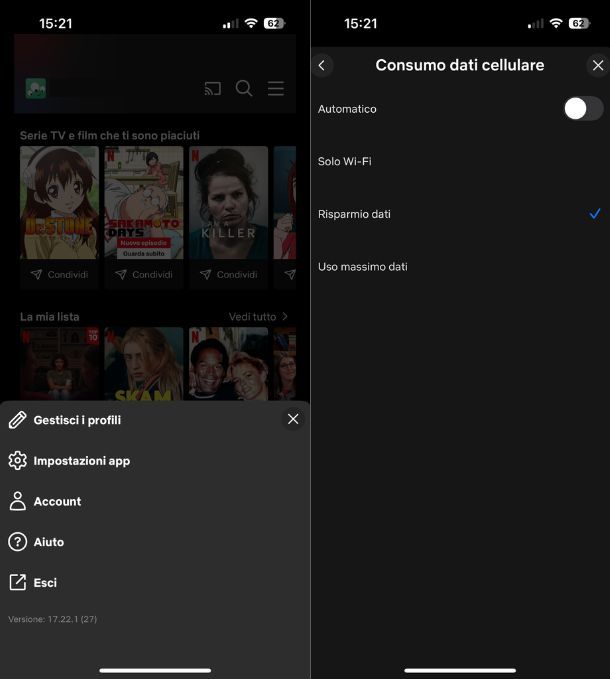Tap the La mia lista heading
The image size is (610, 679).
click(49, 317)
